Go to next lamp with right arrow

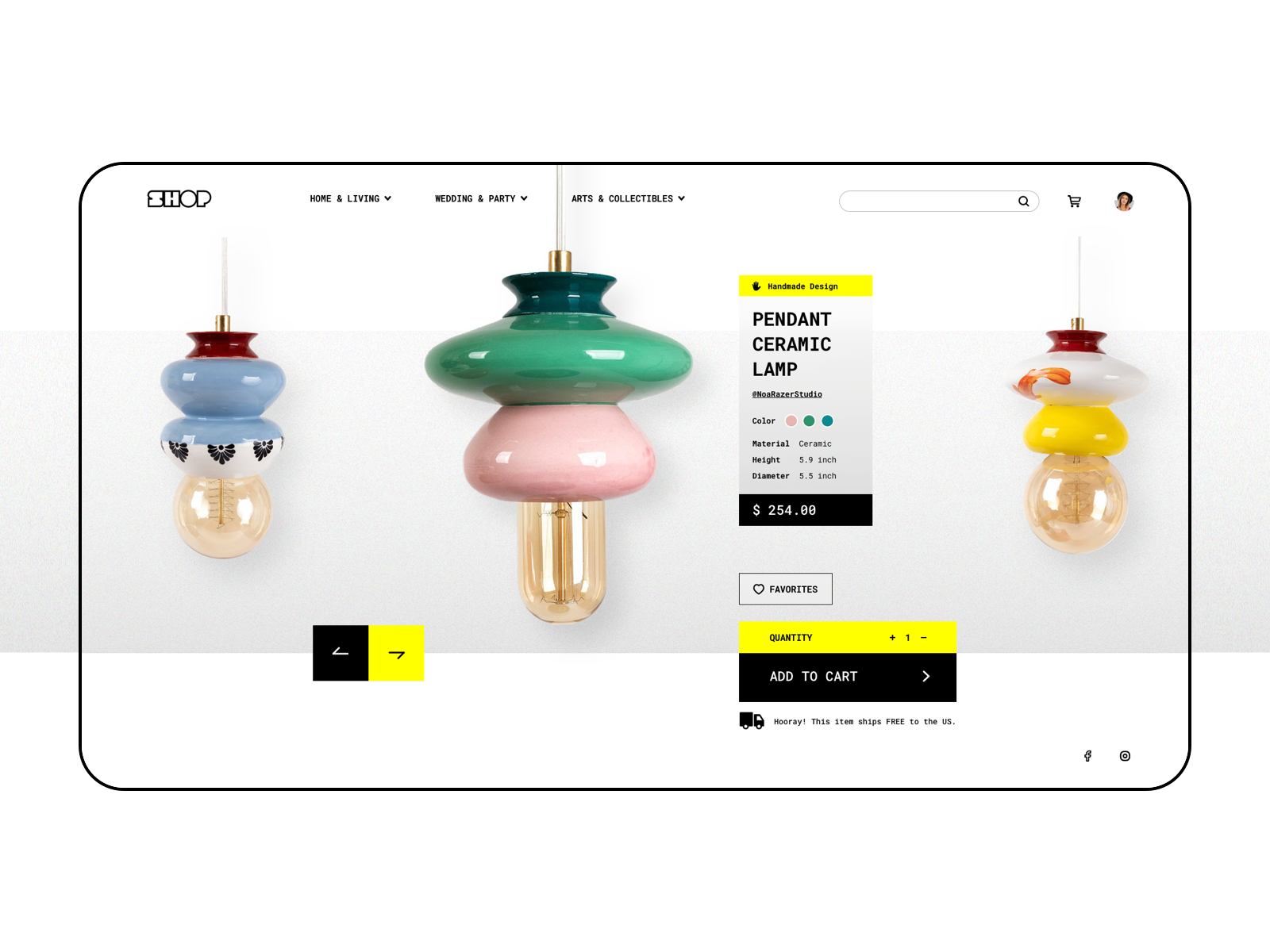click(x=396, y=653)
